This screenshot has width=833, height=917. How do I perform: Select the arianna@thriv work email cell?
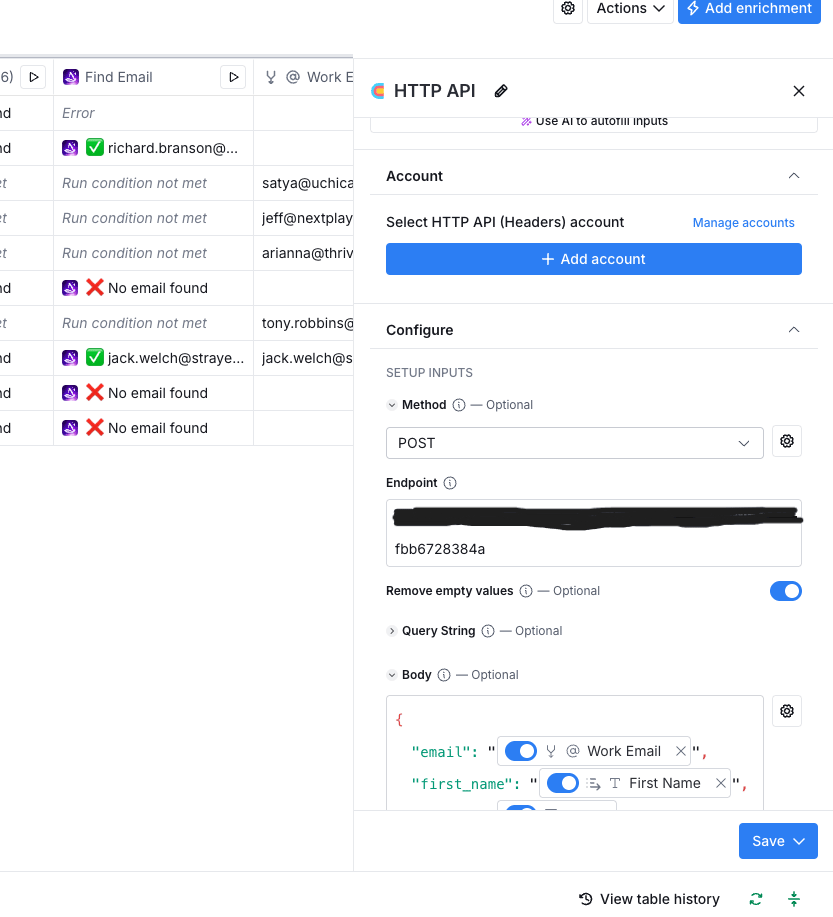click(x=304, y=253)
